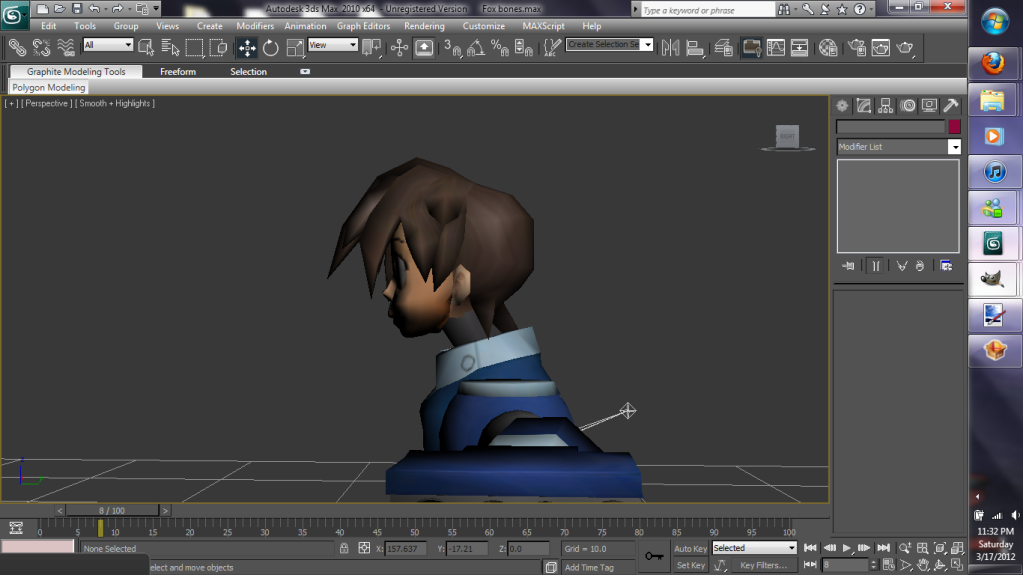
Task: Click the Align tool icon
Action: [x=695, y=48]
